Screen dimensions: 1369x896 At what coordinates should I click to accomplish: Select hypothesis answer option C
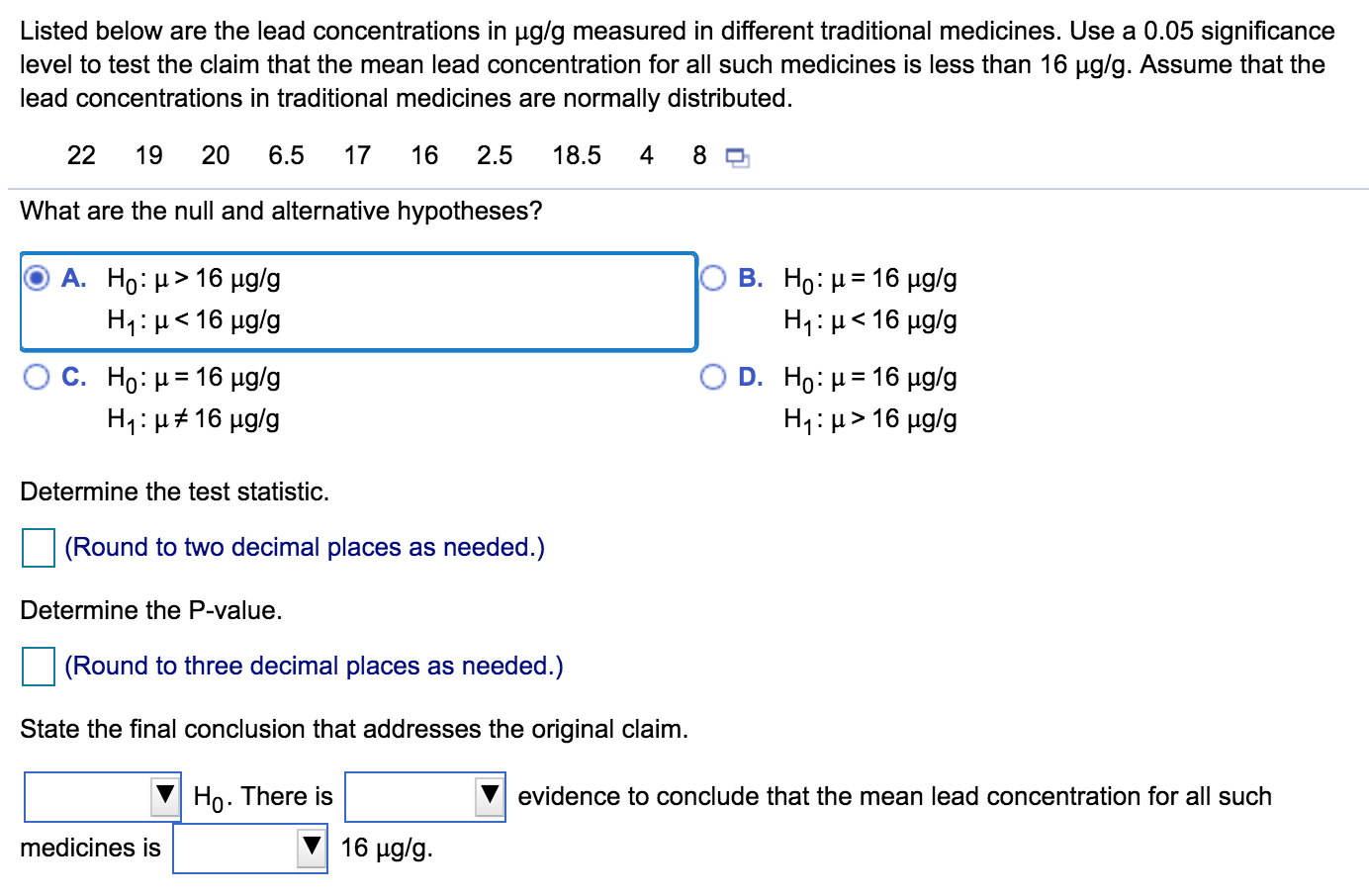click(x=36, y=376)
